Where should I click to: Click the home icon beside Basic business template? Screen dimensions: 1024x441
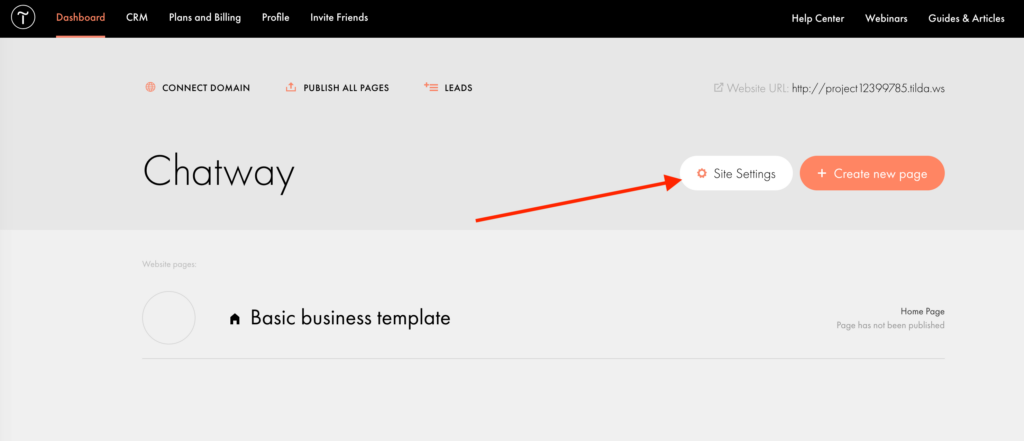(234, 319)
